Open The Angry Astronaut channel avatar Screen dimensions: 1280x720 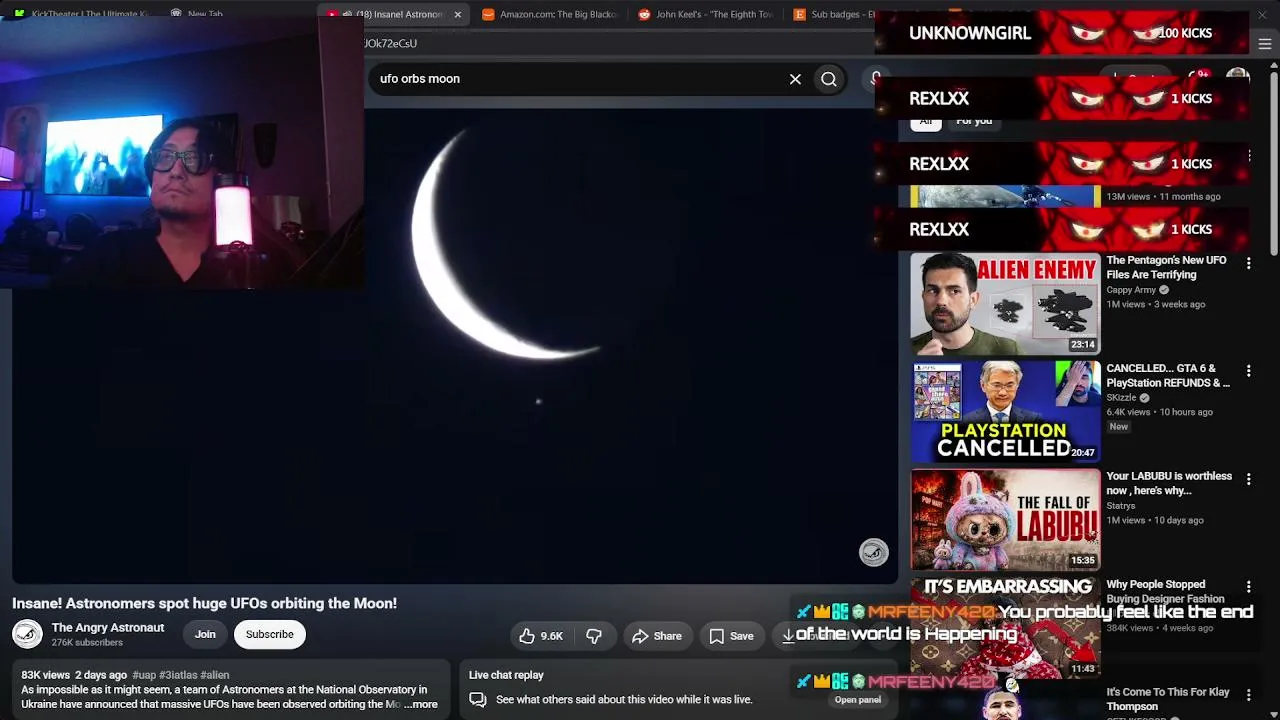[x=27, y=634]
